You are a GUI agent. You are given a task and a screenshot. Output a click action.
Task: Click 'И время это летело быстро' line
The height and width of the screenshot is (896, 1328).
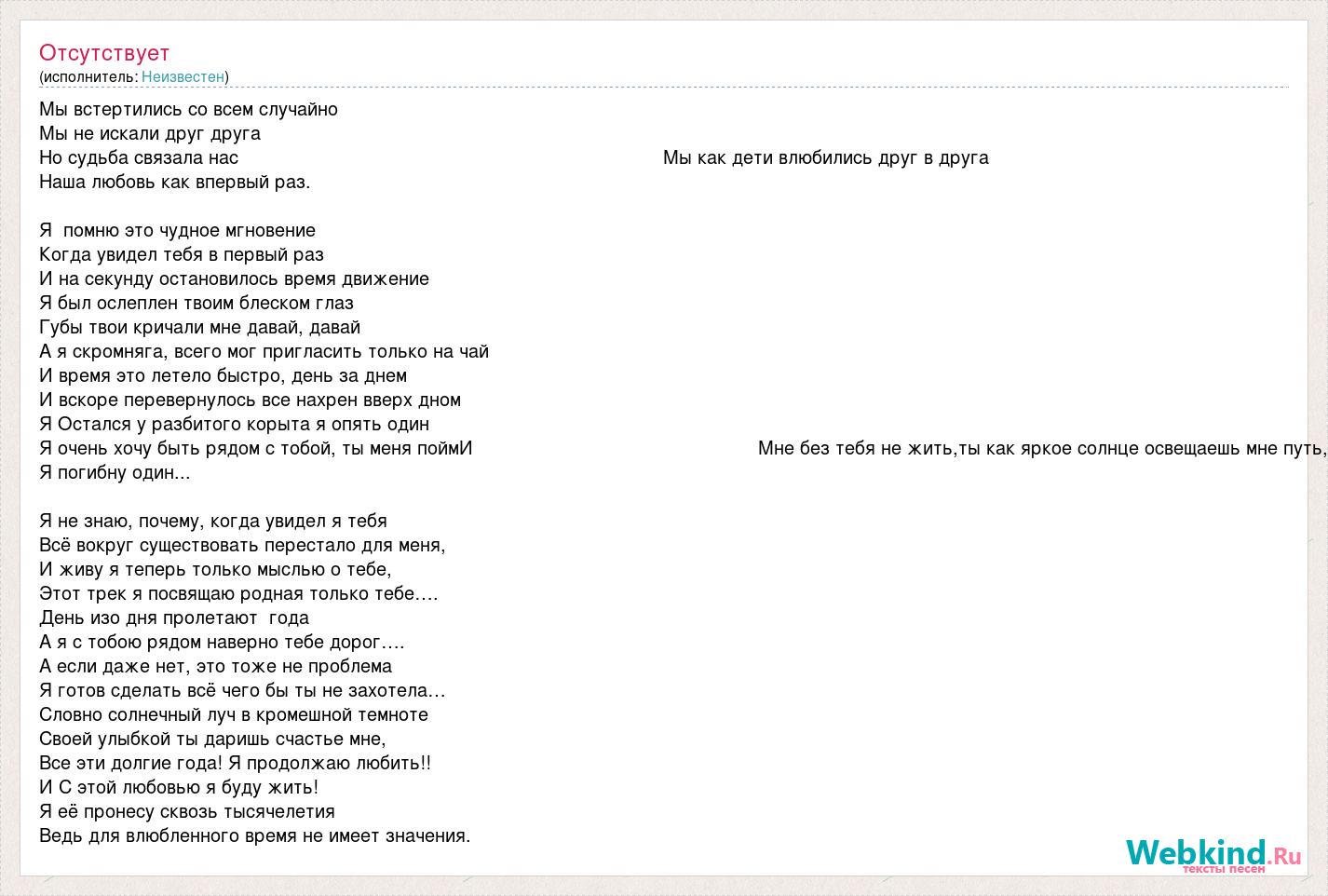tap(224, 376)
